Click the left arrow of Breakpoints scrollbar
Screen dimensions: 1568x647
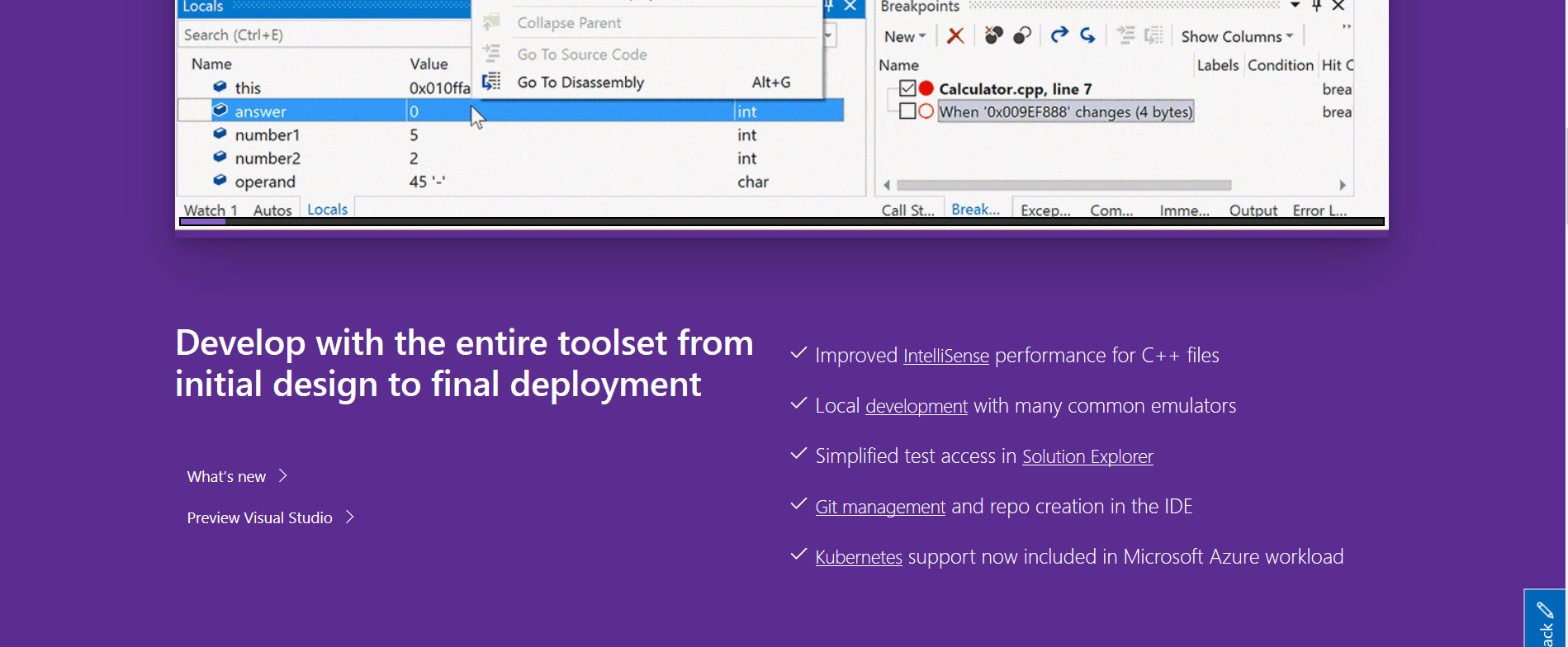pos(887,185)
